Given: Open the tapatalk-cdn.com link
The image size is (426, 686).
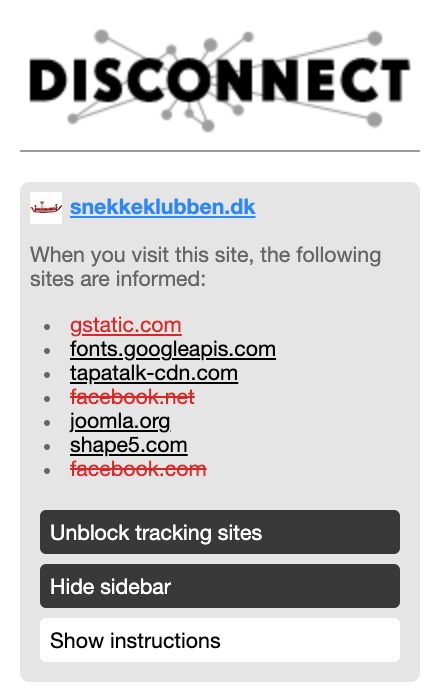Looking at the screenshot, I should 154,374.
